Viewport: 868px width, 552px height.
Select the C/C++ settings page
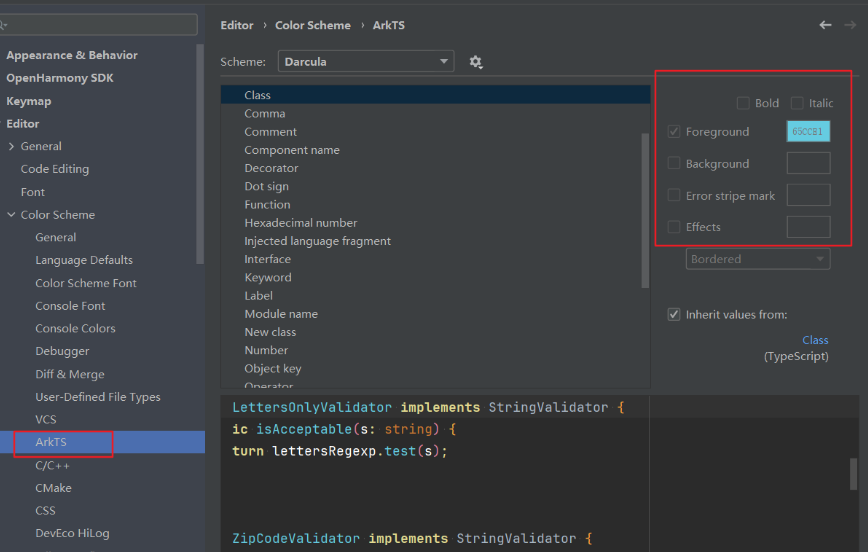(x=53, y=465)
